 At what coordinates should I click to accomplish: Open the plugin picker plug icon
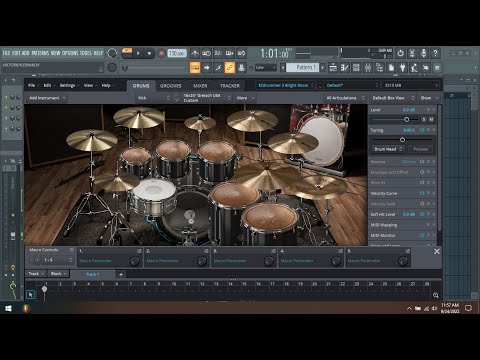tap(403, 68)
